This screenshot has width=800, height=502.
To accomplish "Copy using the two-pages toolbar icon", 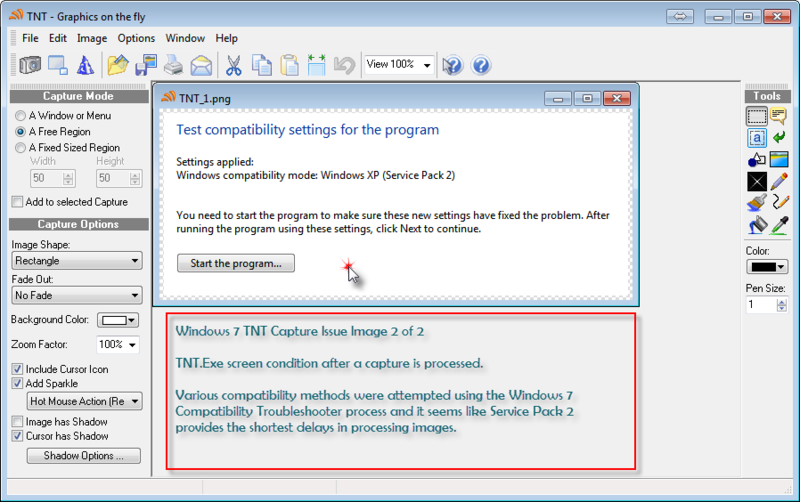I will click(x=262, y=65).
